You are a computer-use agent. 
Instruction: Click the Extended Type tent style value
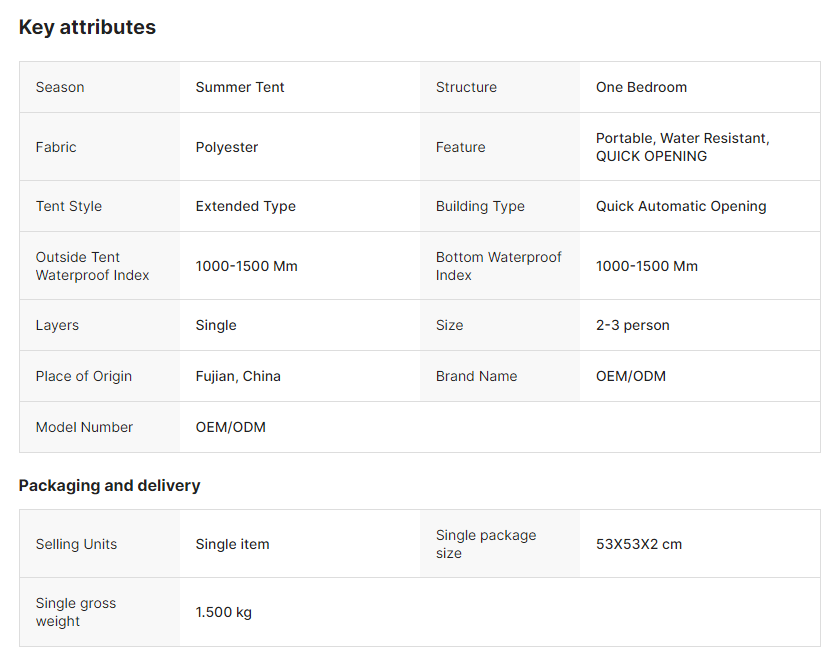tap(246, 206)
